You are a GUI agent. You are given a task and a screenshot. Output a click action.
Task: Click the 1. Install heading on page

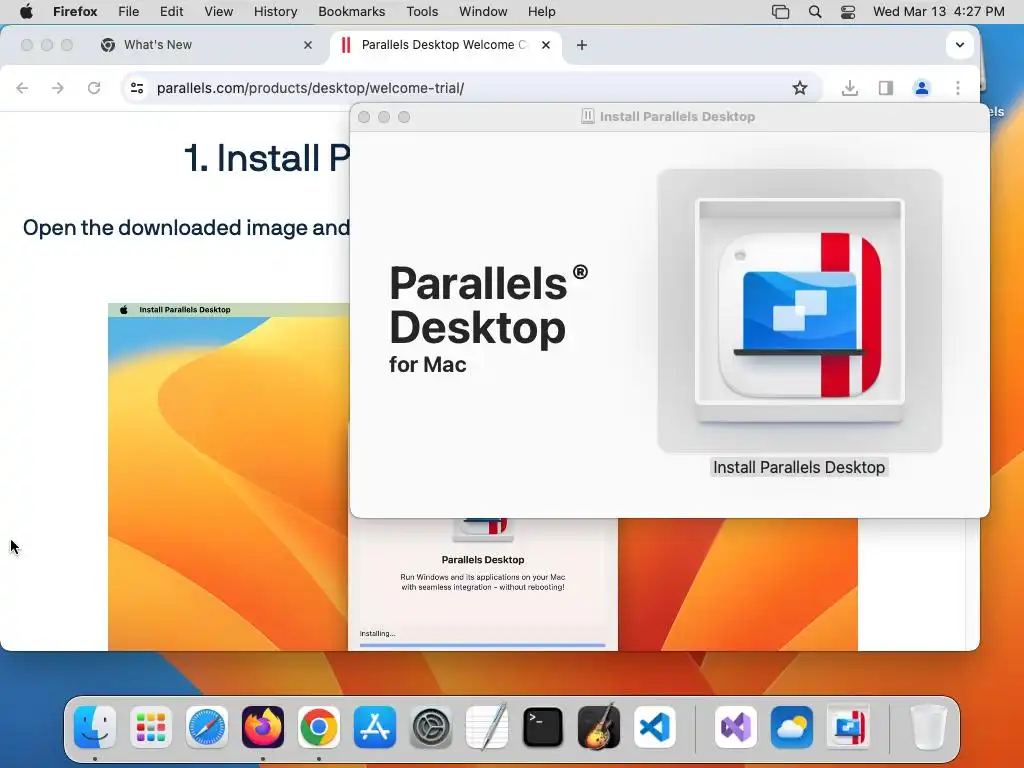266,157
